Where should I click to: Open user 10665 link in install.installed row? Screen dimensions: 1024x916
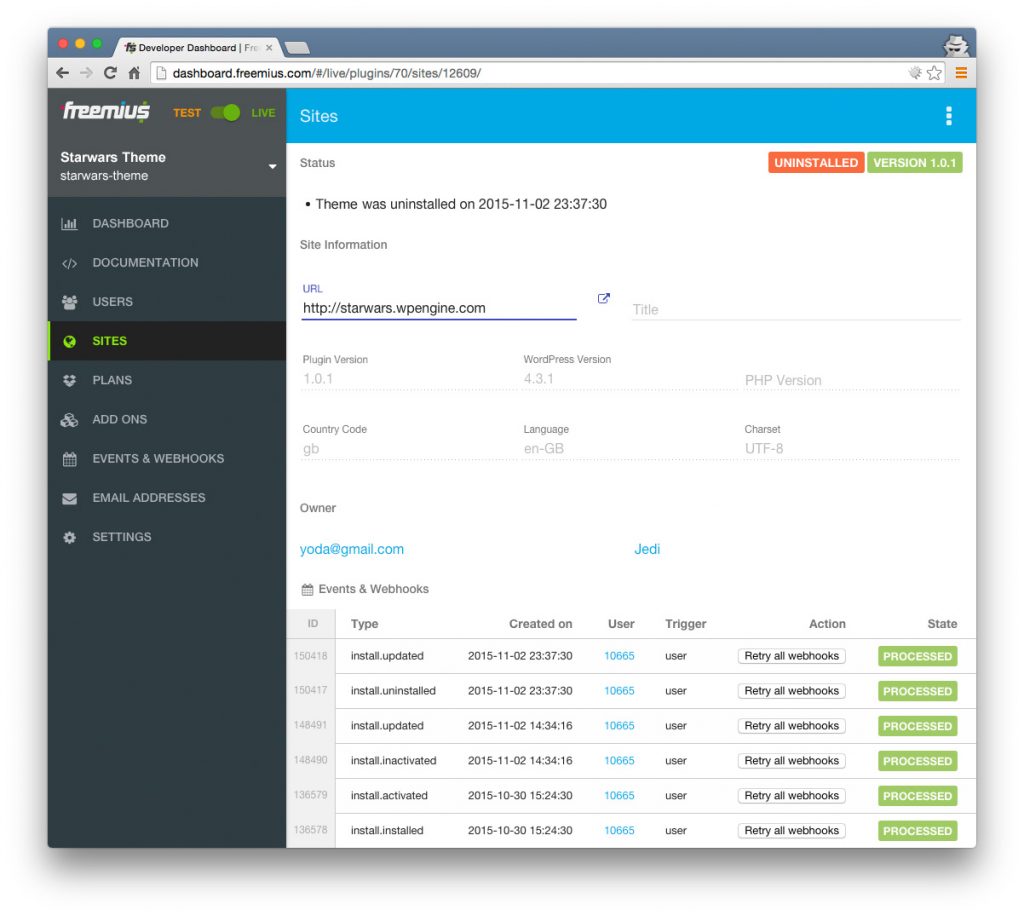(619, 830)
